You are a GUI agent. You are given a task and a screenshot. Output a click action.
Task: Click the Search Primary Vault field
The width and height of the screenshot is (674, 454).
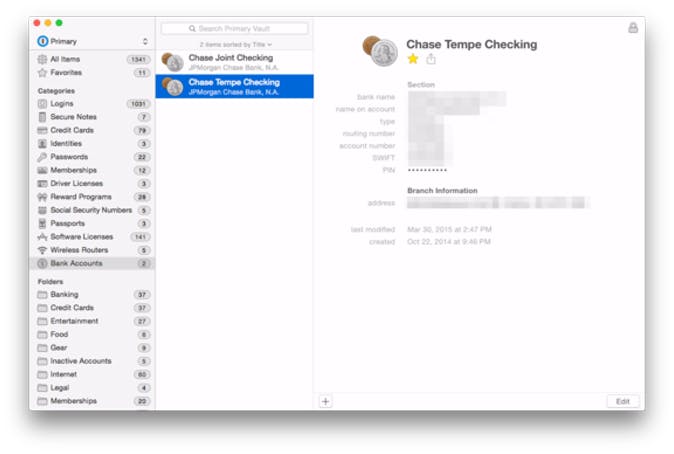tap(235, 28)
